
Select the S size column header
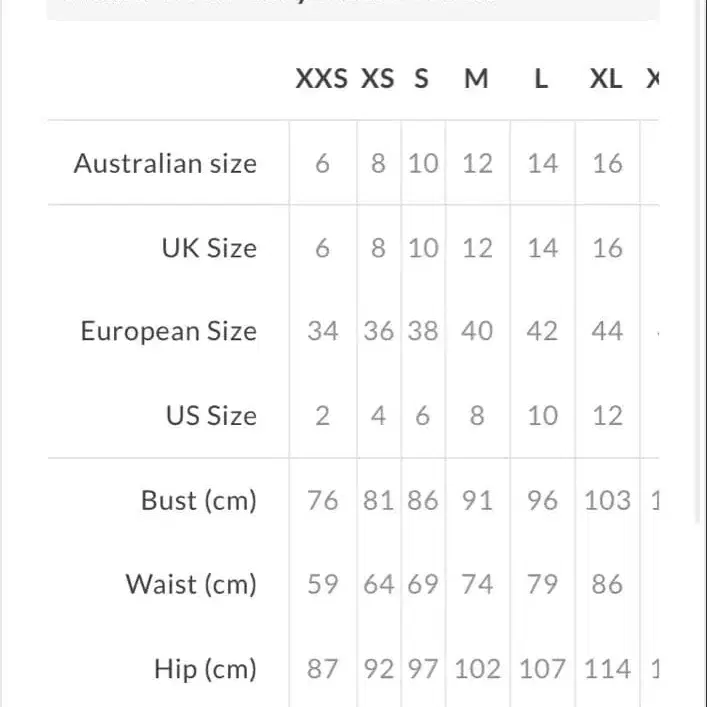tap(421, 79)
